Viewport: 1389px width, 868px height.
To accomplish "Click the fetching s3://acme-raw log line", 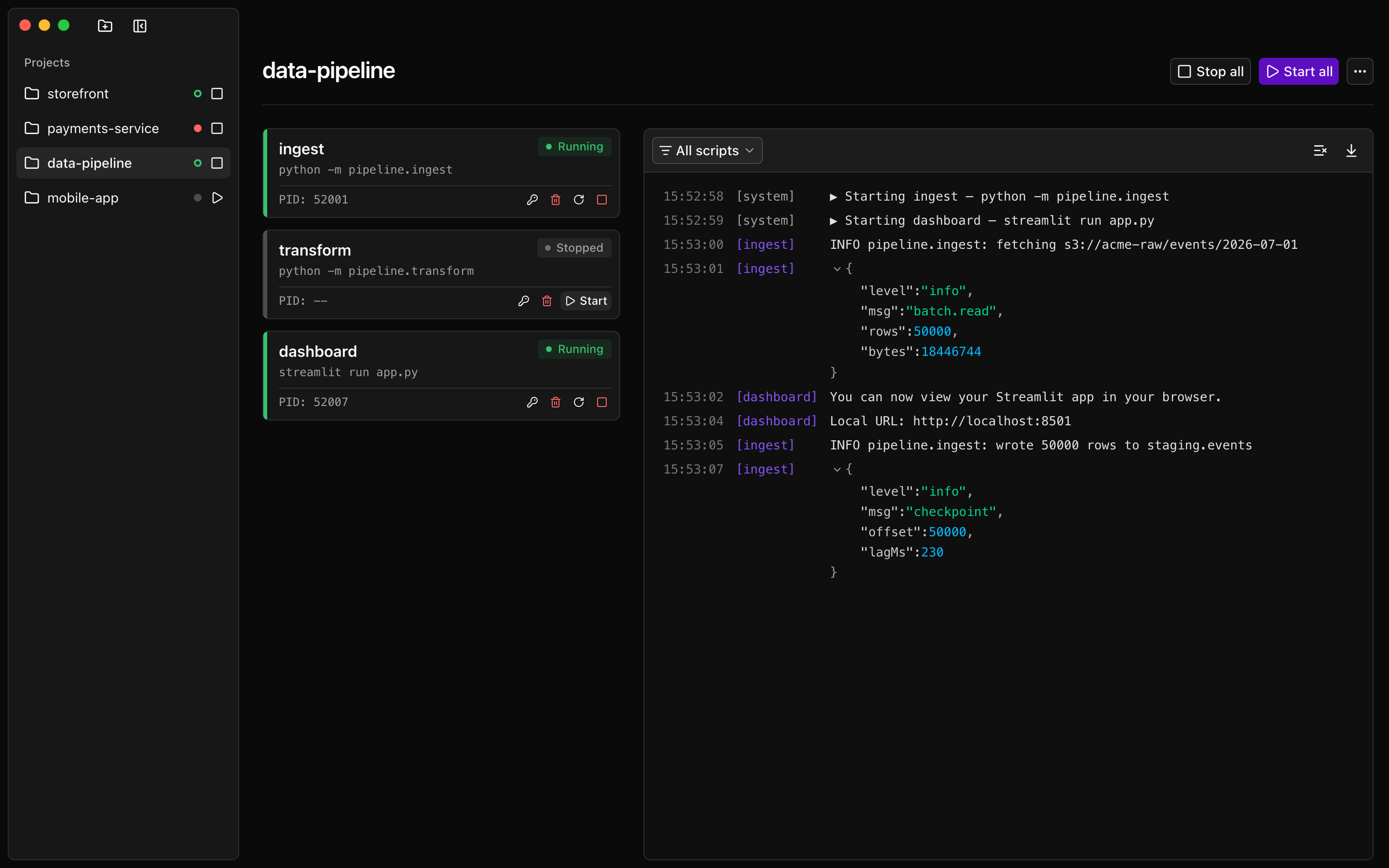I will click(1063, 244).
